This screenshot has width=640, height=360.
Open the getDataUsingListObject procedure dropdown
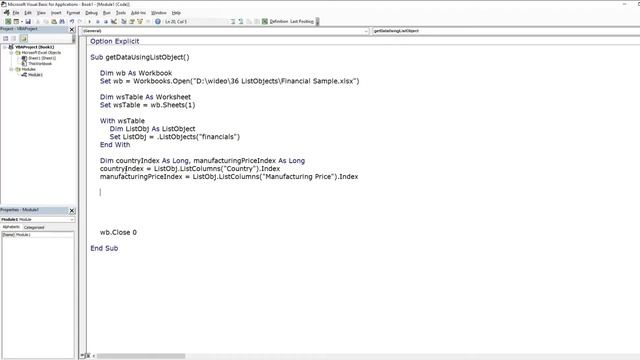pyautogui.click(x=506, y=31)
